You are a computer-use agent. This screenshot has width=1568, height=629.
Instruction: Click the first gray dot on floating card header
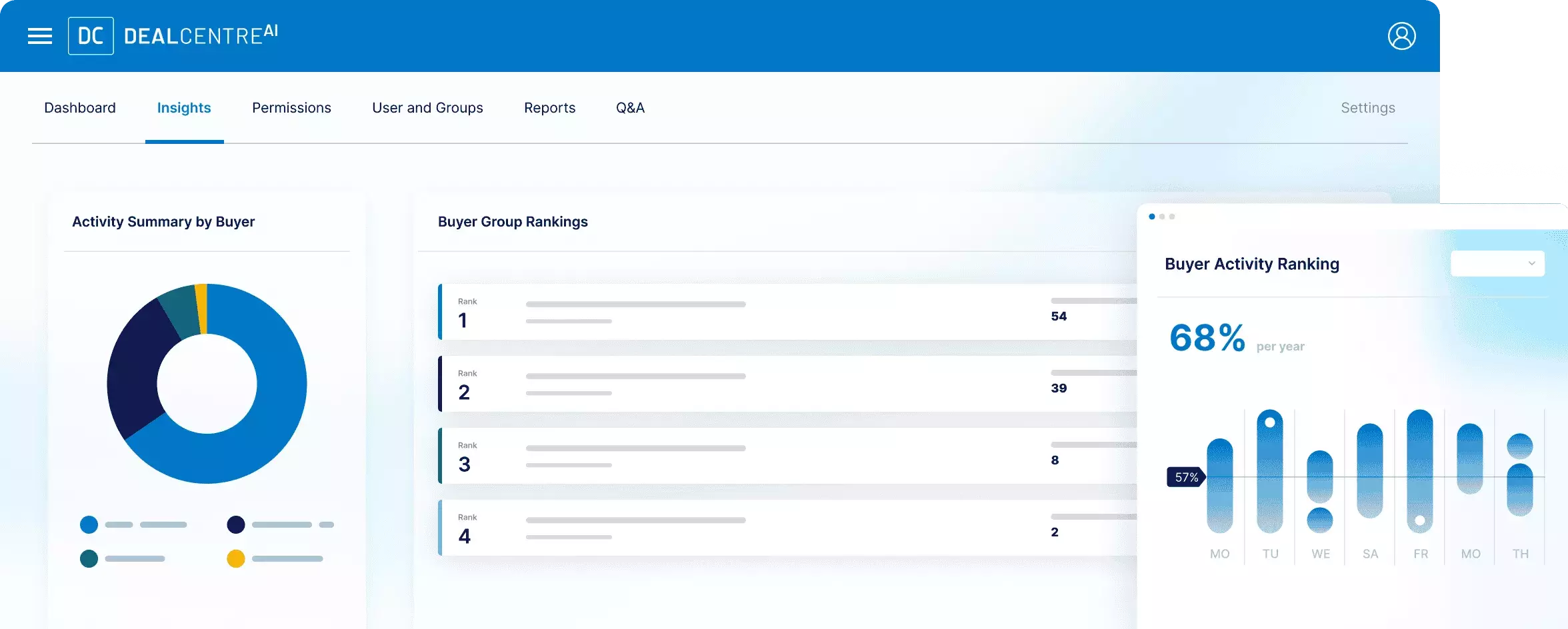(x=1162, y=217)
